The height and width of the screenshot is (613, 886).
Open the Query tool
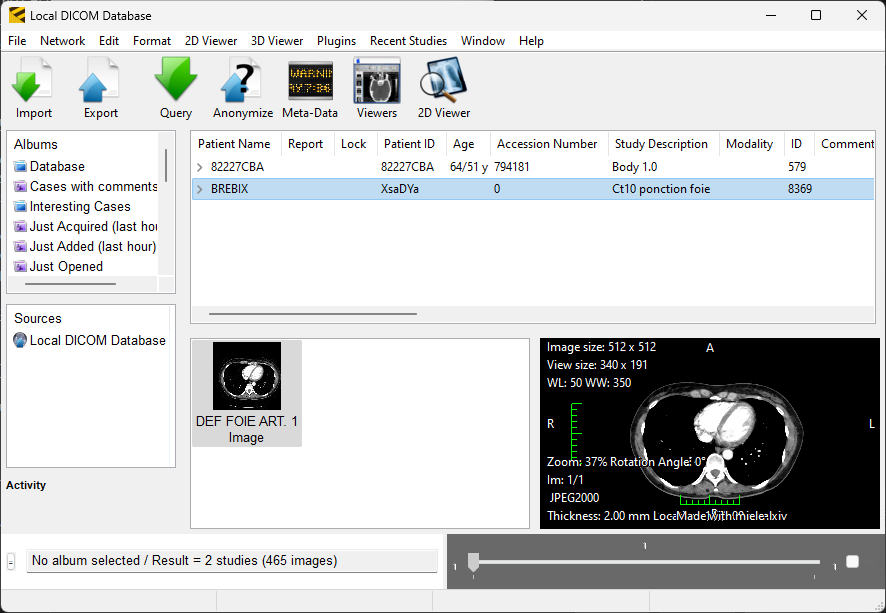[x=175, y=87]
